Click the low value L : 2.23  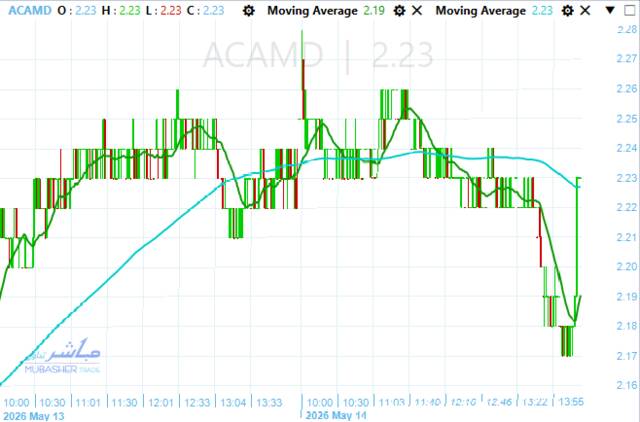[163, 11]
